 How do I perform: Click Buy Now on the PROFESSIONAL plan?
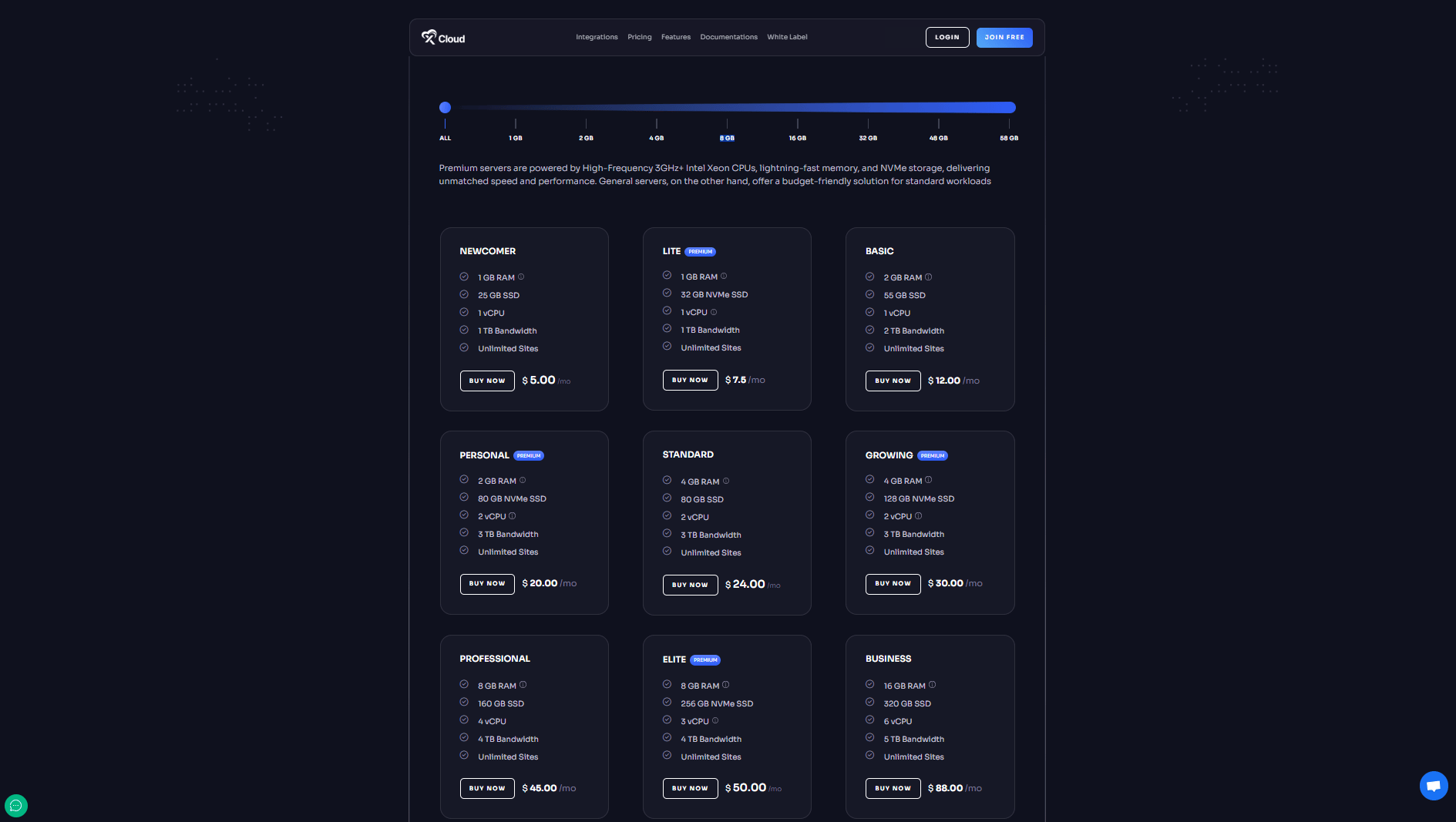click(x=486, y=788)
